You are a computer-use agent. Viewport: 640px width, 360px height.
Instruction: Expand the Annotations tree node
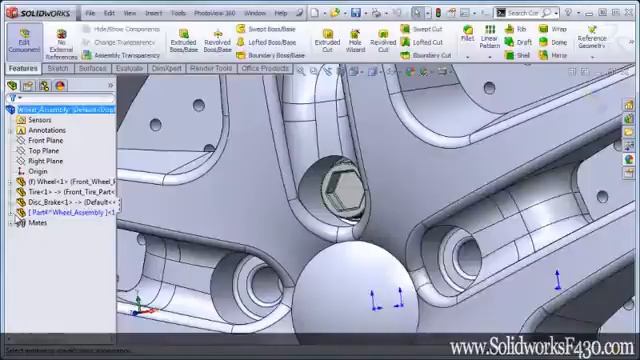pos(10,131)
